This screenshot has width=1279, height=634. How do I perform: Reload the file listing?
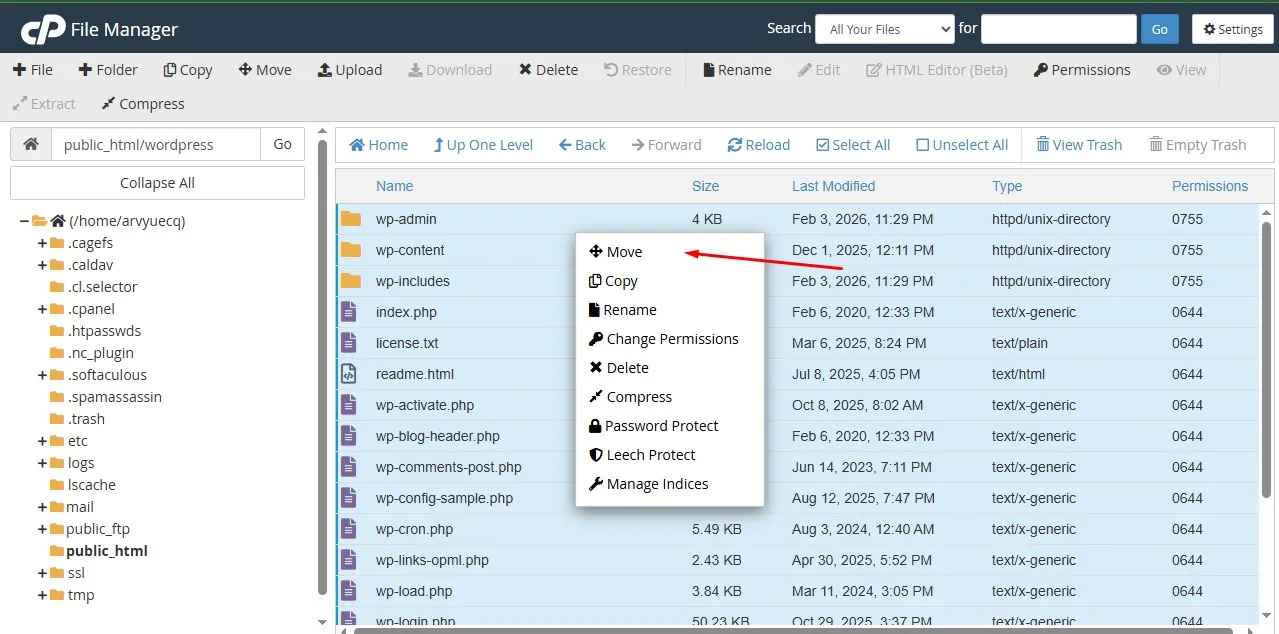758,144
